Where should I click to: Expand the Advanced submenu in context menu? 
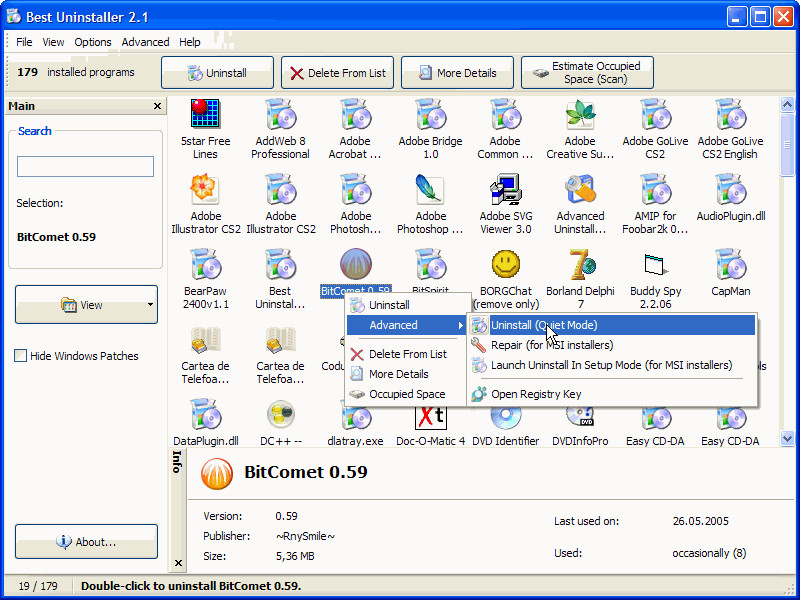point(406,325)
